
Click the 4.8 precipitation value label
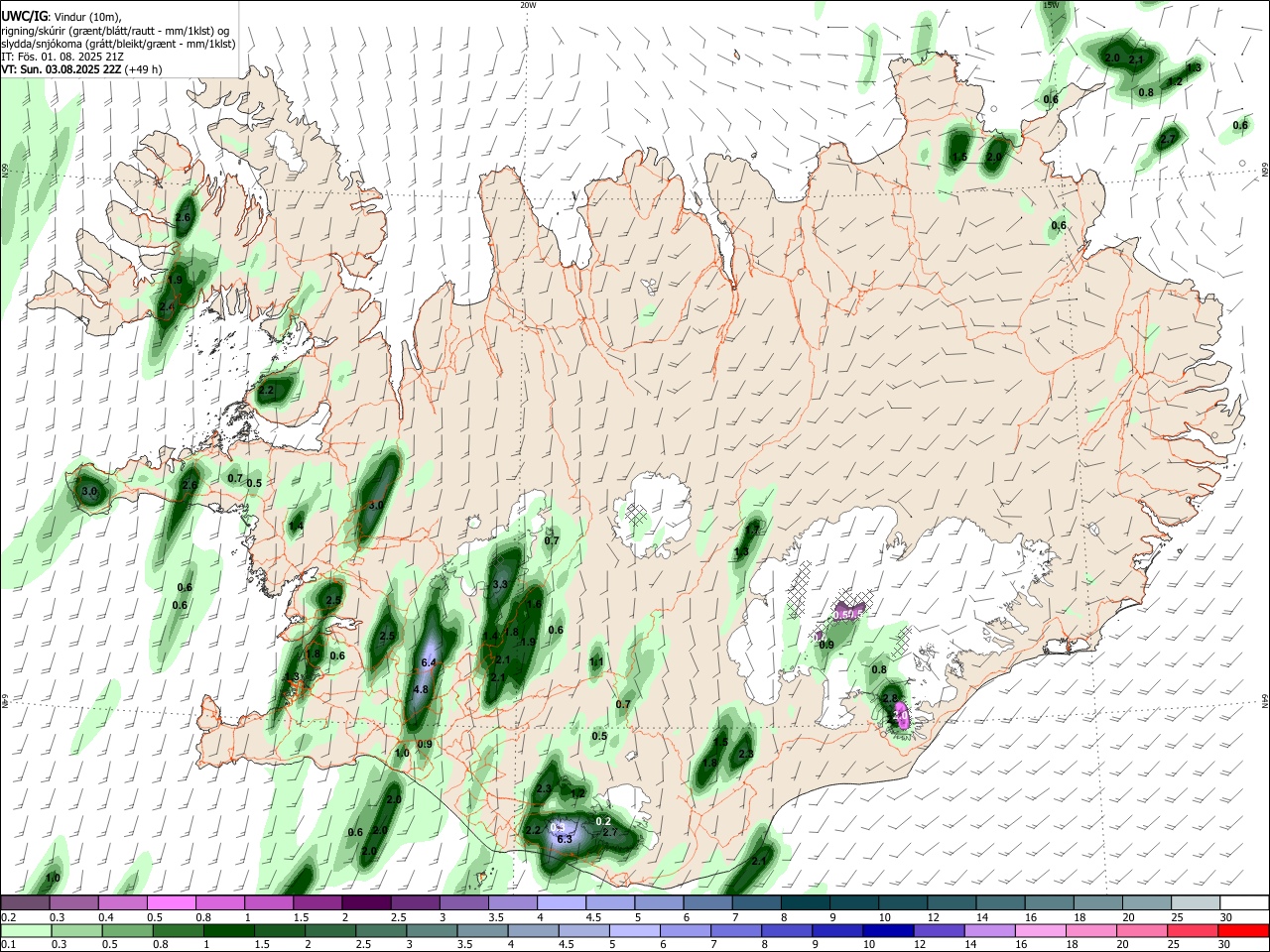421,689
